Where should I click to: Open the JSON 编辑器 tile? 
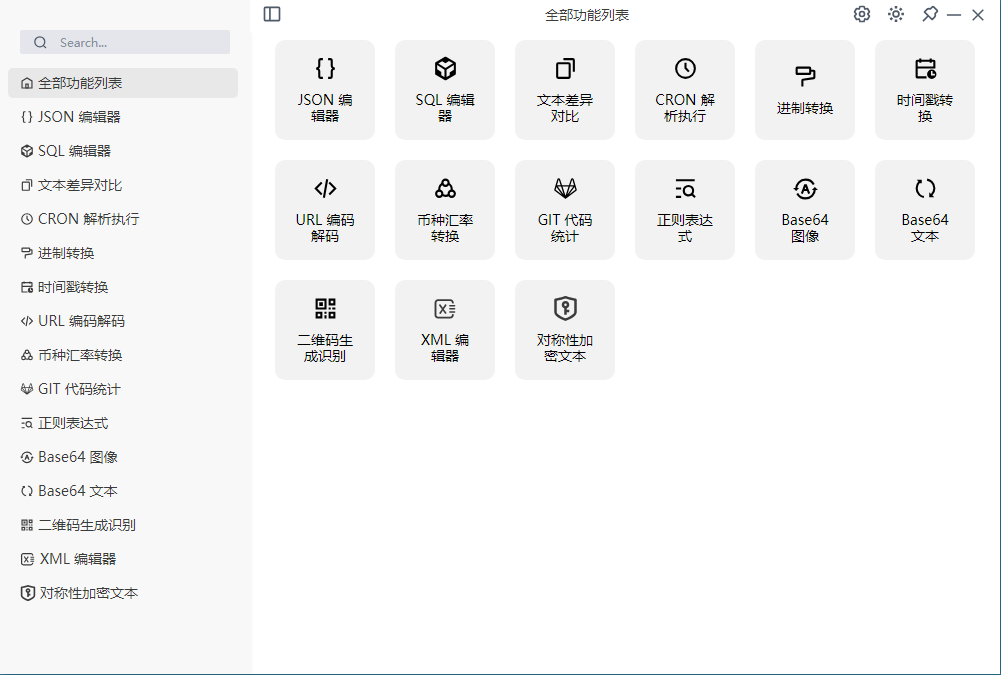click(325, 90)
